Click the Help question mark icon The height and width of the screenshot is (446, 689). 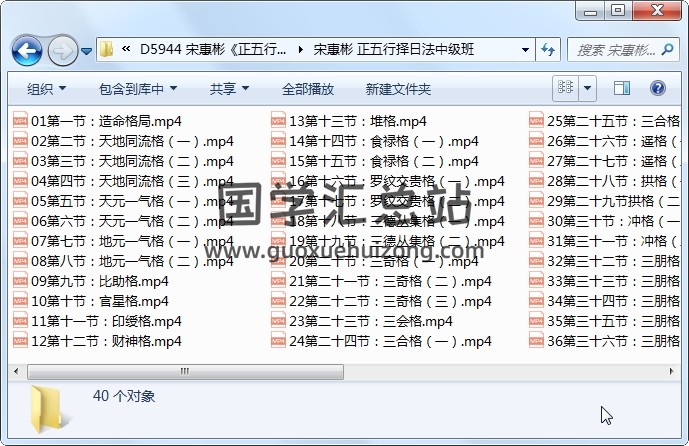(657, 88)
